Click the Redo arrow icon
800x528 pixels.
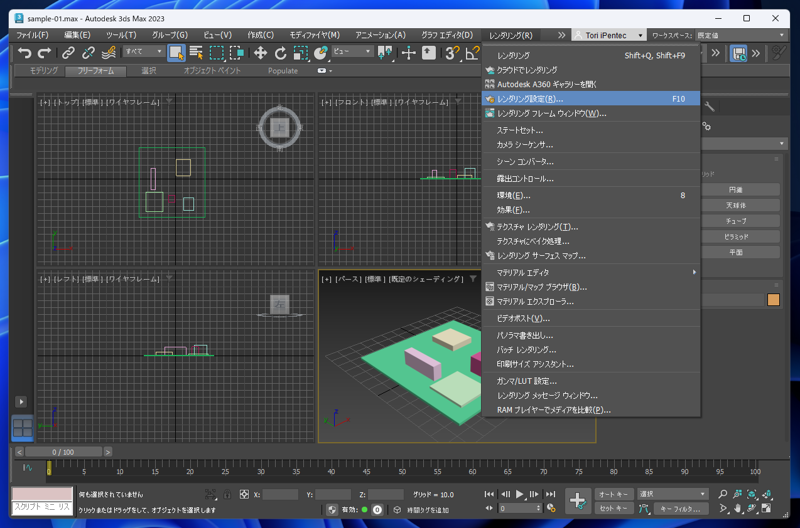44,53
